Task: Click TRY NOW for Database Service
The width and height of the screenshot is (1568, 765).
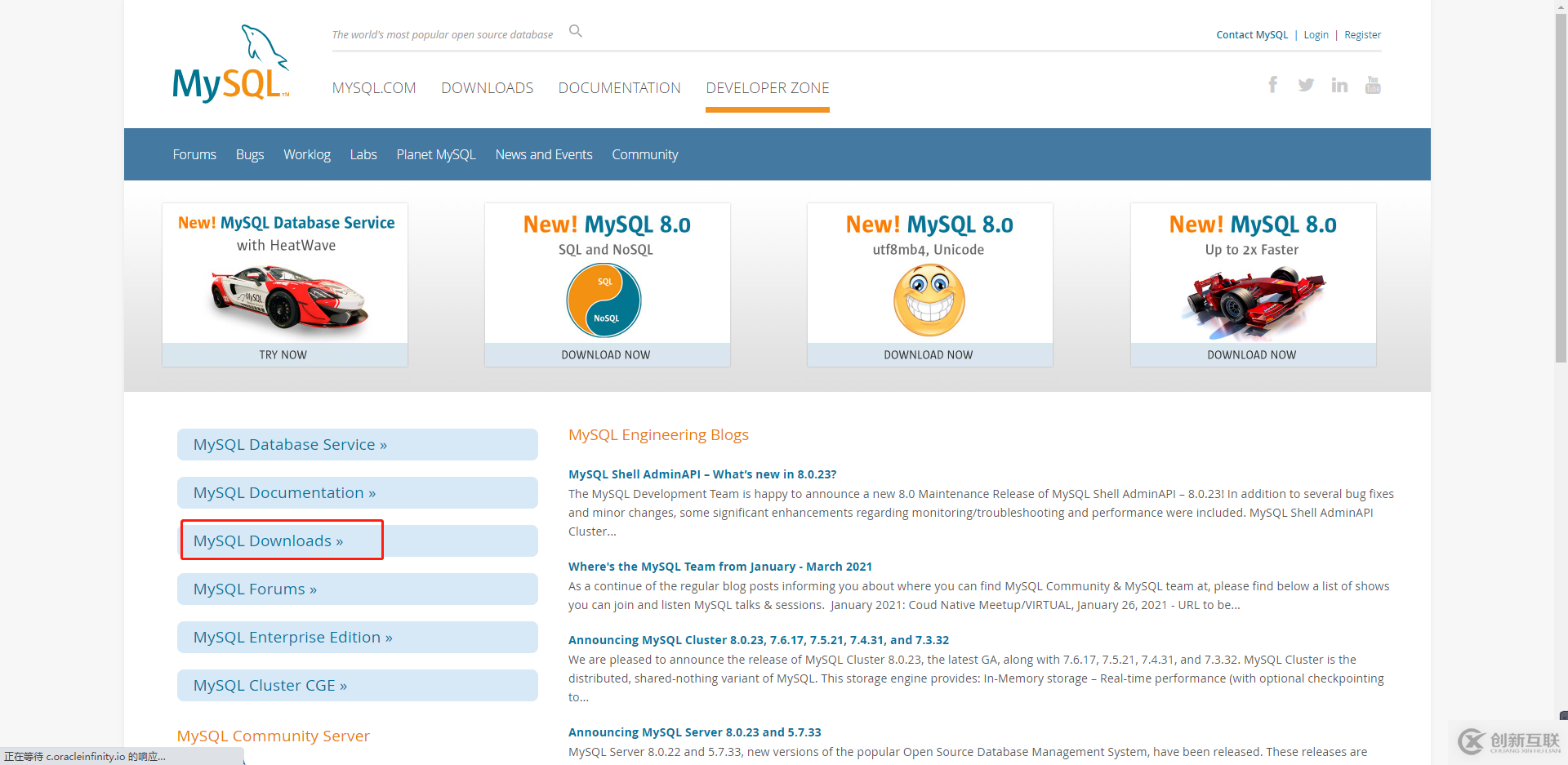Action: click(x=285, y=355)
